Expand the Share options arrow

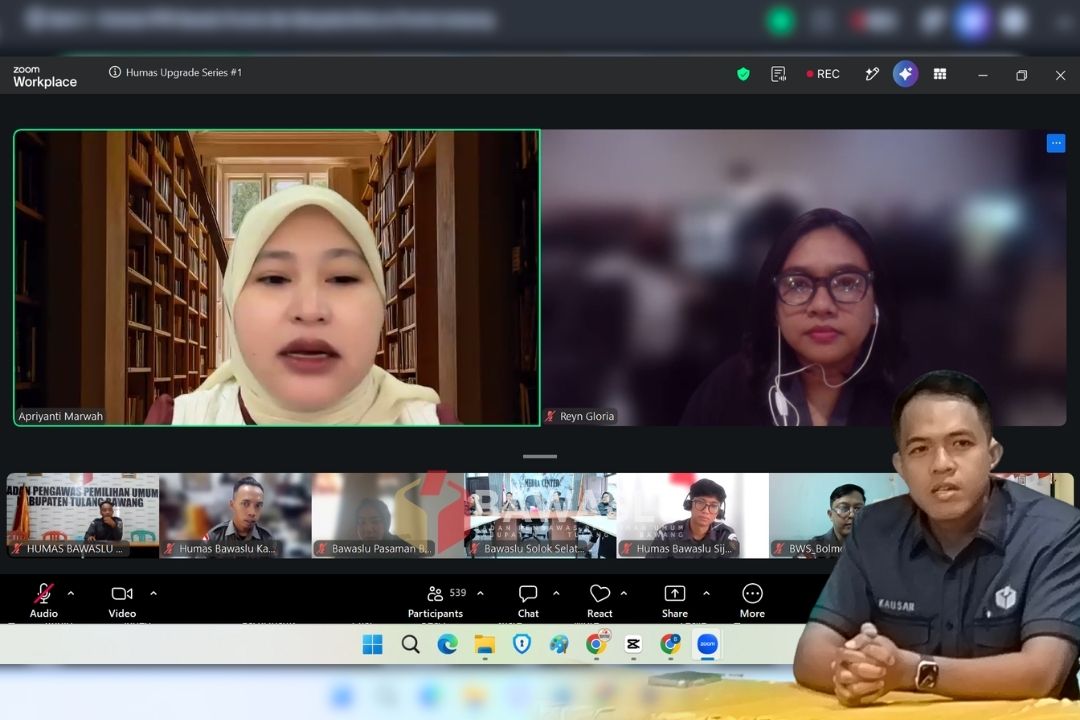coord(707,593)
